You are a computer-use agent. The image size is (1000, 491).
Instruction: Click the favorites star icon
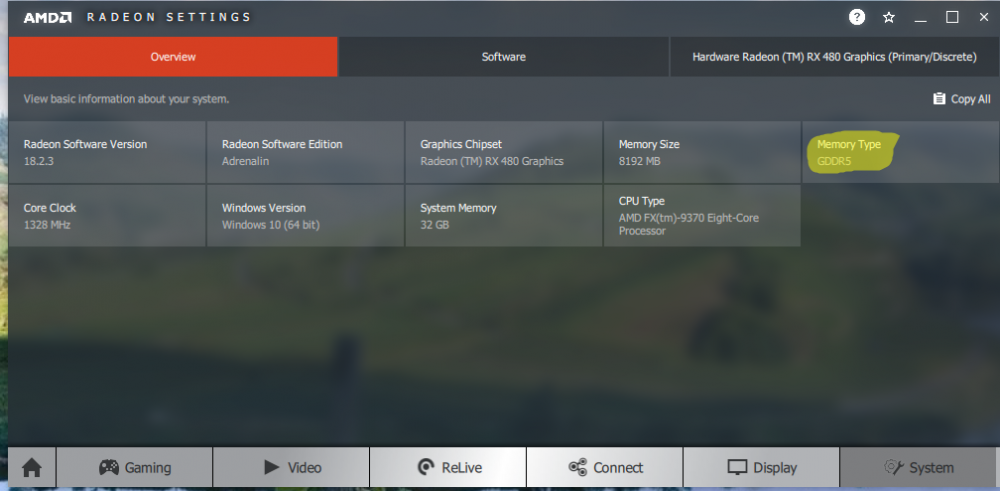[888, 17]
